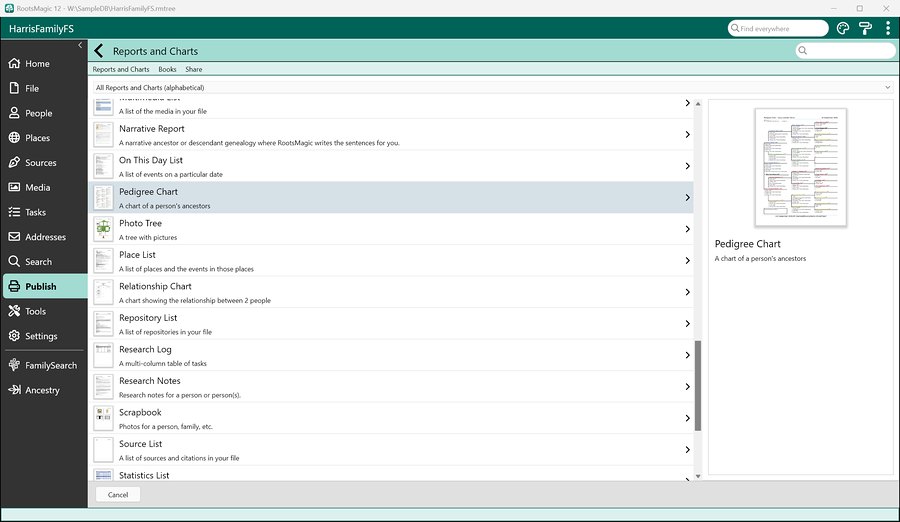Expand the Narrative Report row chevron
The height and width of the screenshot is (522, 900).
tap(687, 134)
